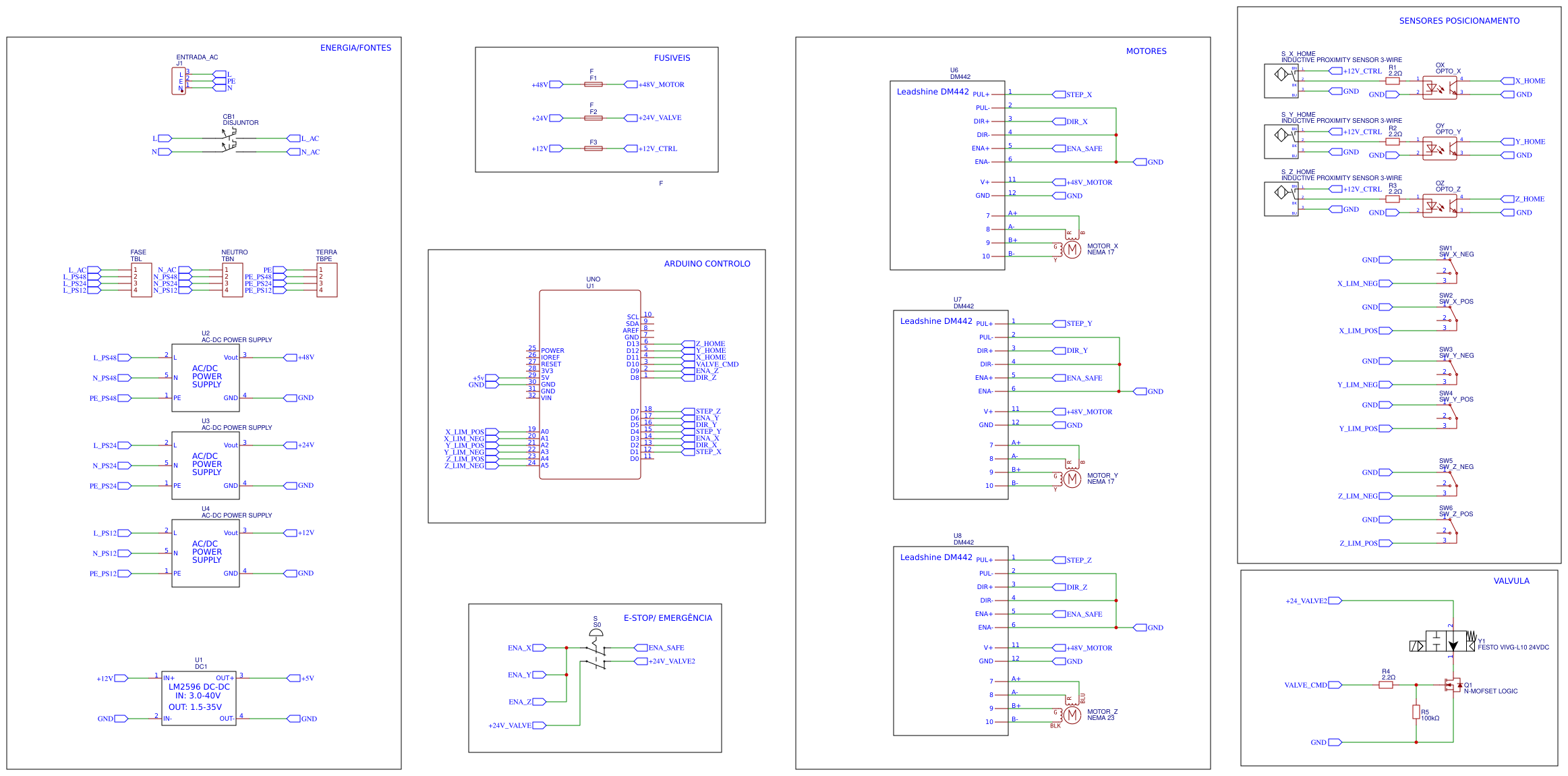Select the F1 fuse symbol
This screenshot has width=1568, height=776.
(x=593, y=84)
